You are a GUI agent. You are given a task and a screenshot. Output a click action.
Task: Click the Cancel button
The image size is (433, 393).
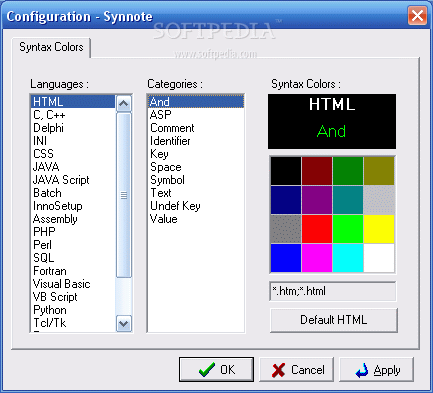(296, 370)
